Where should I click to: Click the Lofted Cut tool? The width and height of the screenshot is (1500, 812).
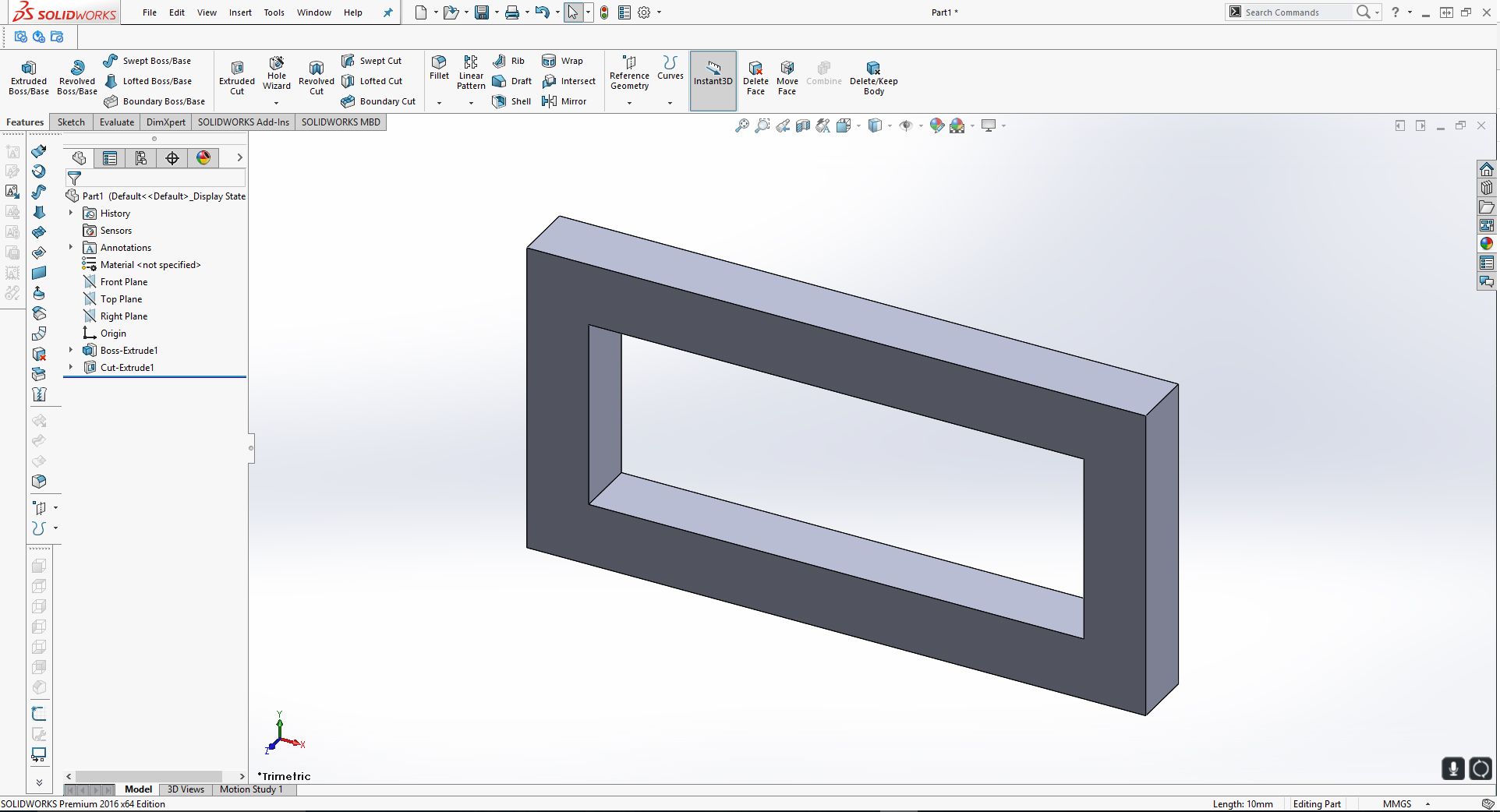click(372, 81)
